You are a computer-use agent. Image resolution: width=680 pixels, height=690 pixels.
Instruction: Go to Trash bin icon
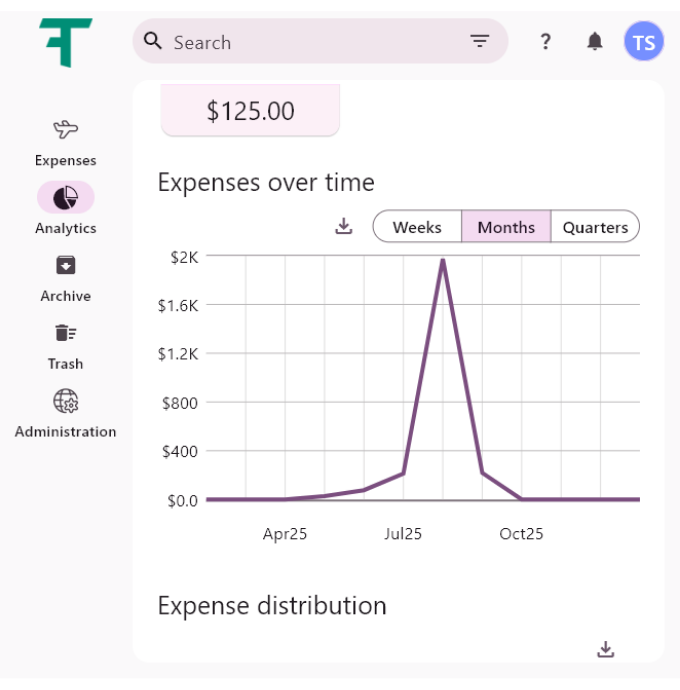66,333
